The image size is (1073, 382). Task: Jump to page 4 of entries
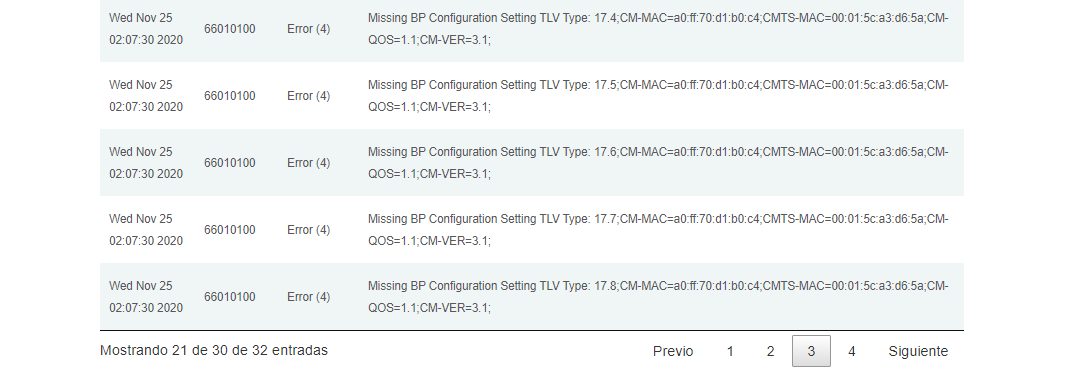coord(851,351)
